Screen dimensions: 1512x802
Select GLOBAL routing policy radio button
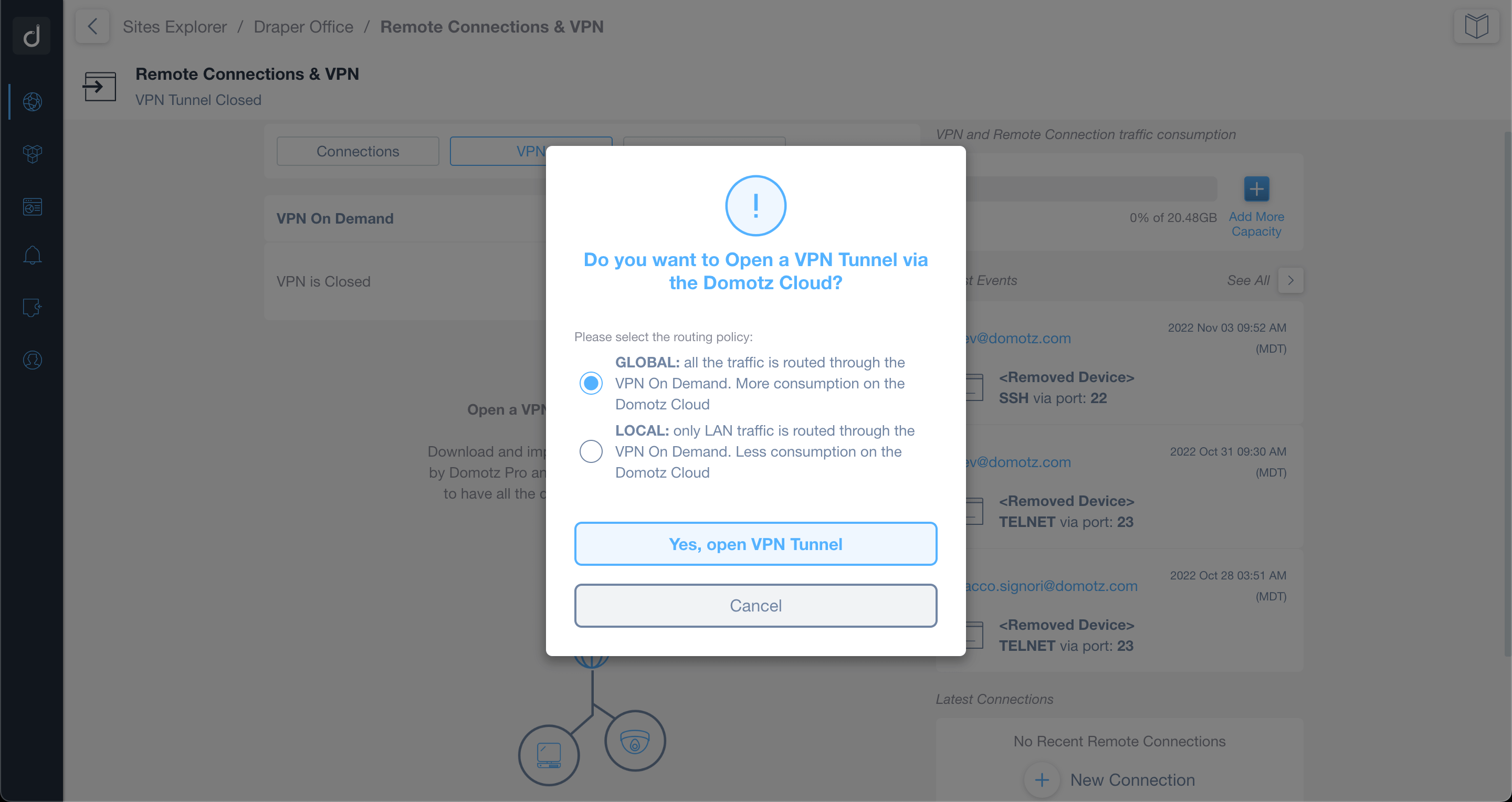592,383
